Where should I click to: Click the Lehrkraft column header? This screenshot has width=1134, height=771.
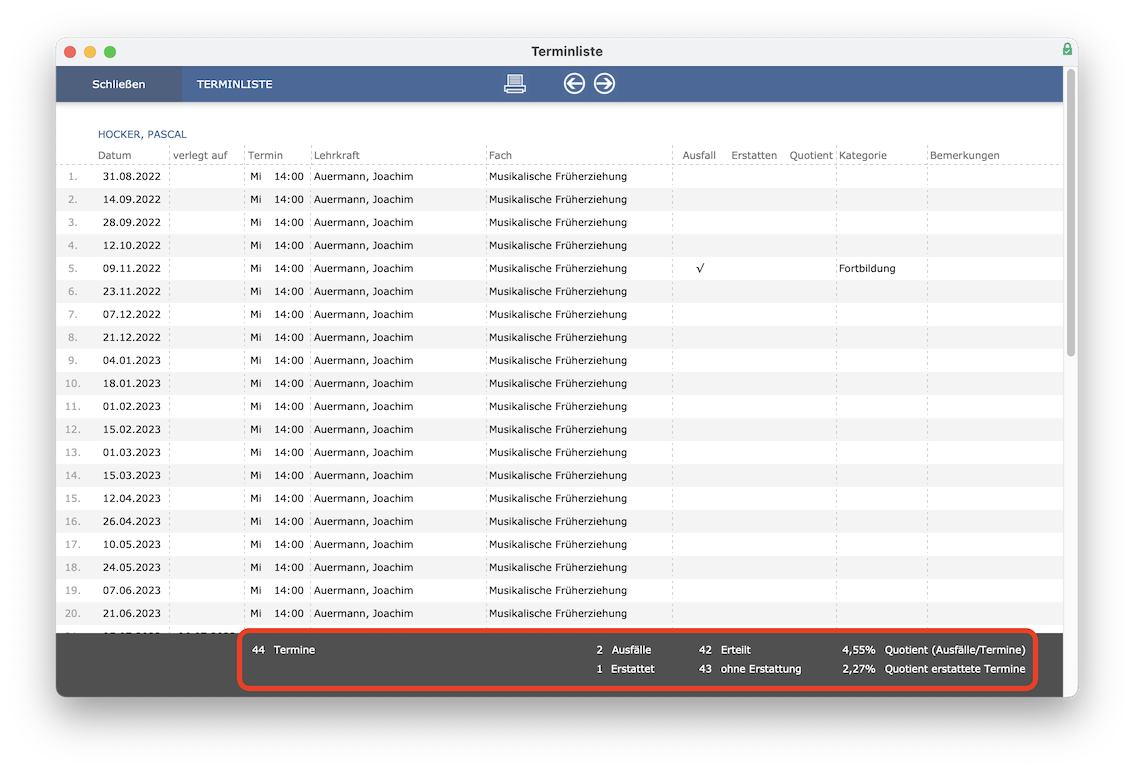[336, 156]
